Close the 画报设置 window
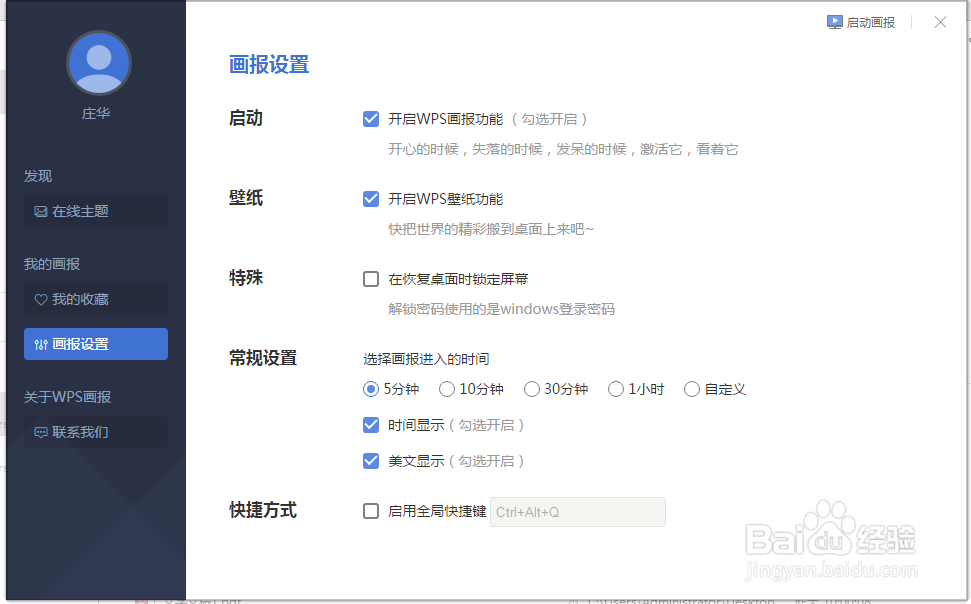 click(940, 22)
